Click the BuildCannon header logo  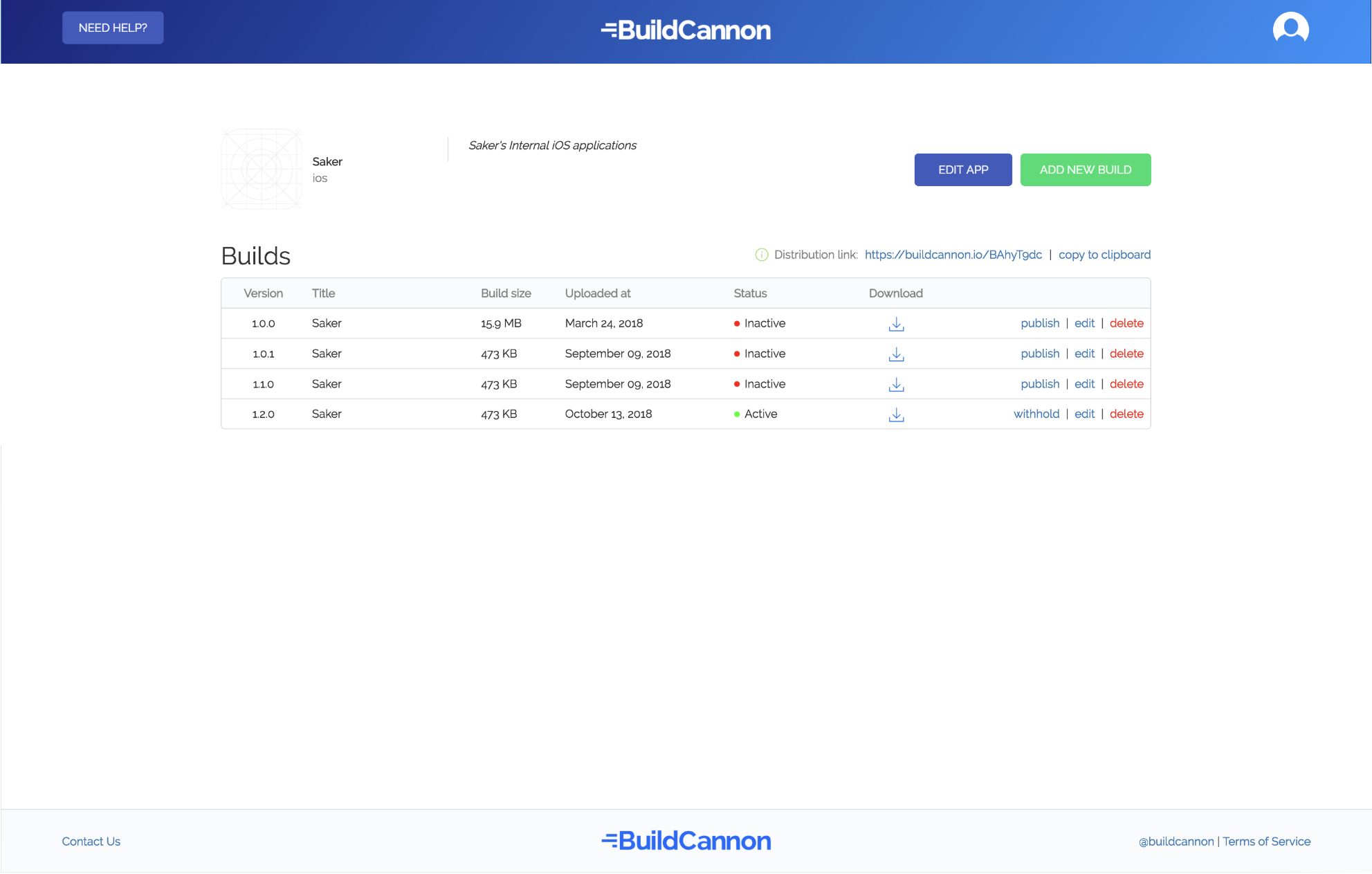686,30
